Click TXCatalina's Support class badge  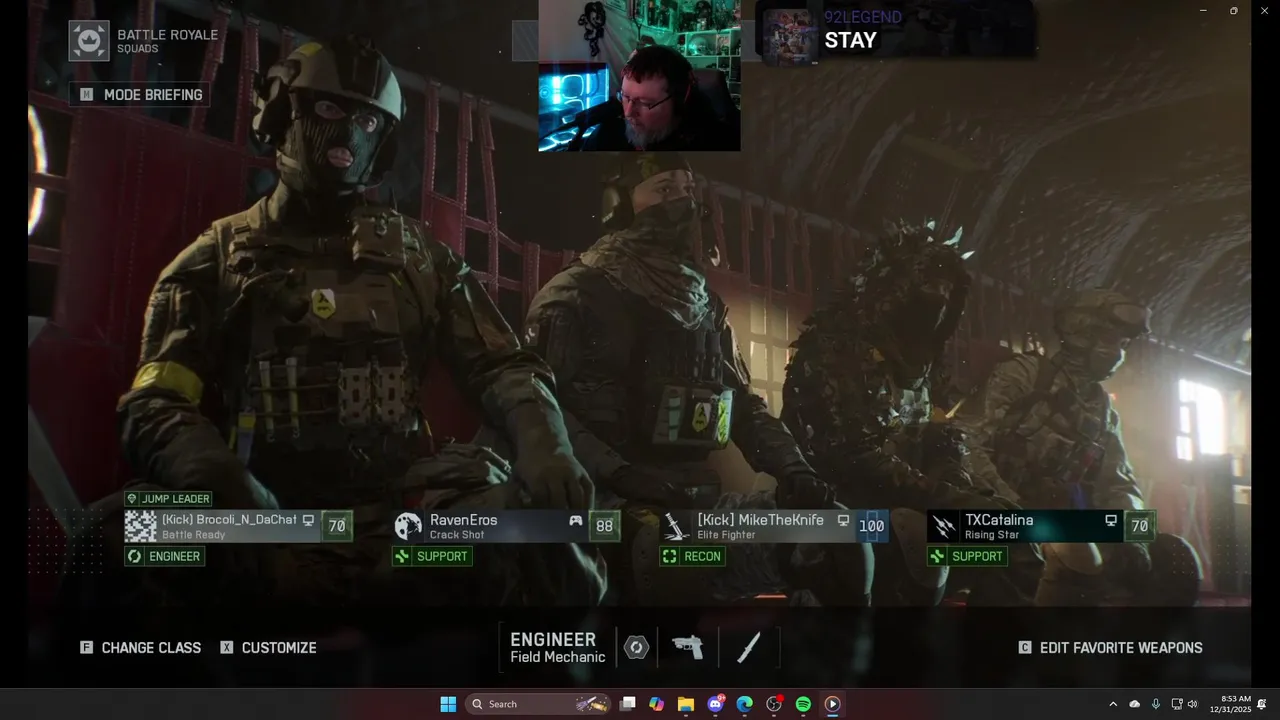[967, 556]
